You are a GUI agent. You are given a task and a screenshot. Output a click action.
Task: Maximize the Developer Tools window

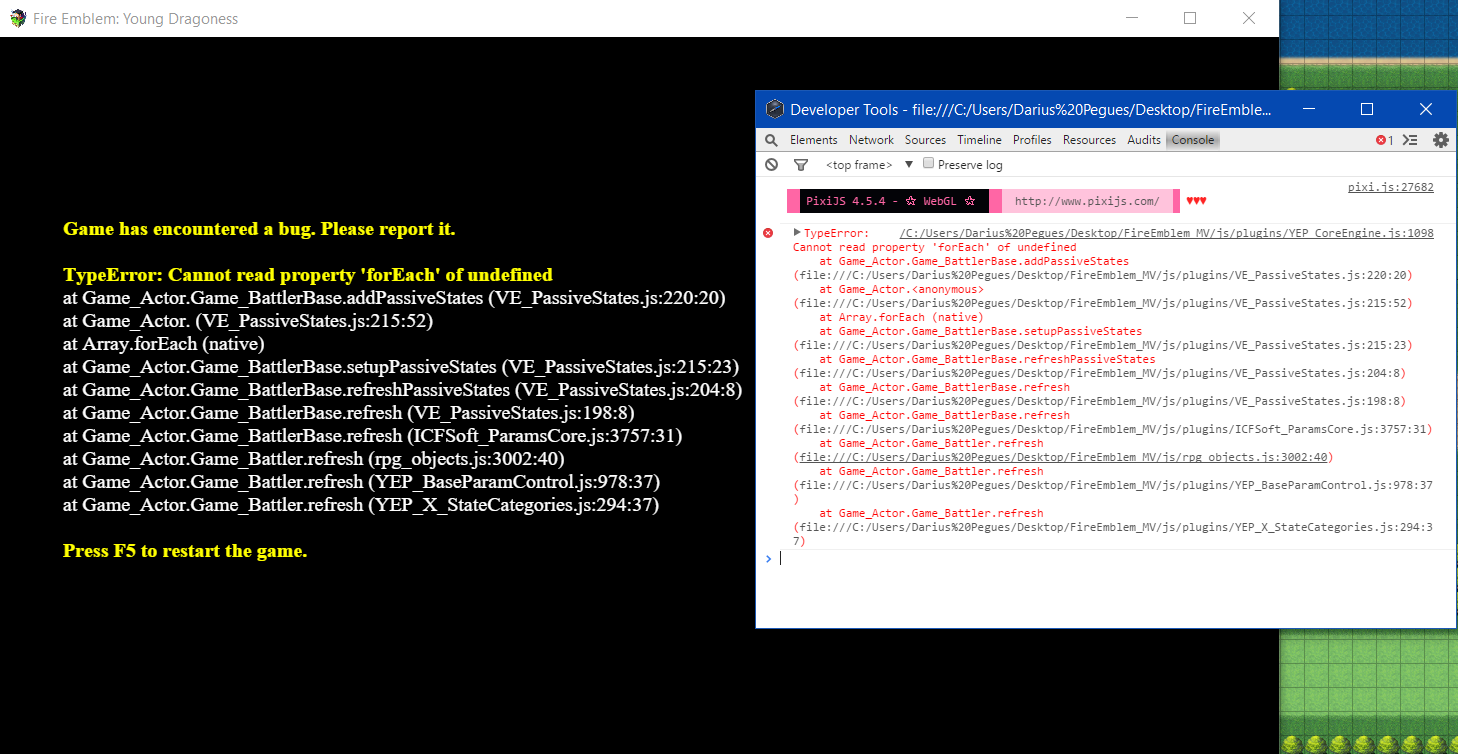click(x=1367, y=109)
